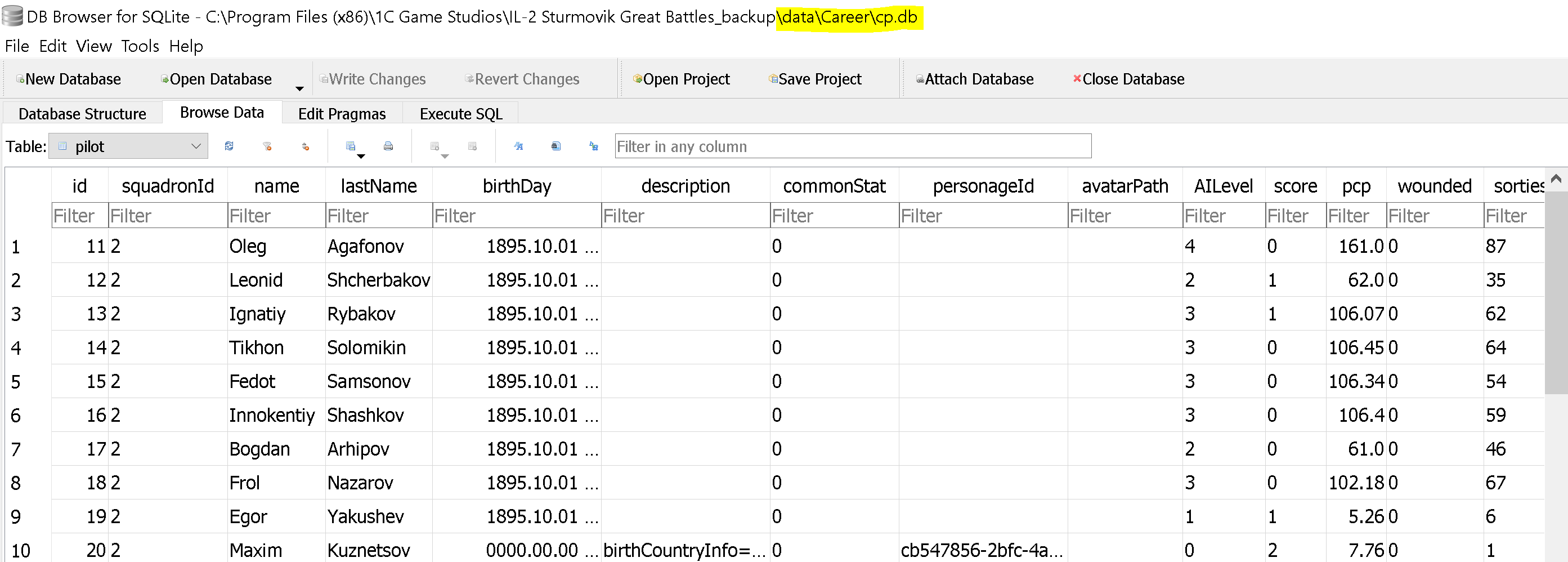The height and width of the screenshot is (562, 1568).
Task: Close the database via toolbar
Action: (x=1128, y=79)
